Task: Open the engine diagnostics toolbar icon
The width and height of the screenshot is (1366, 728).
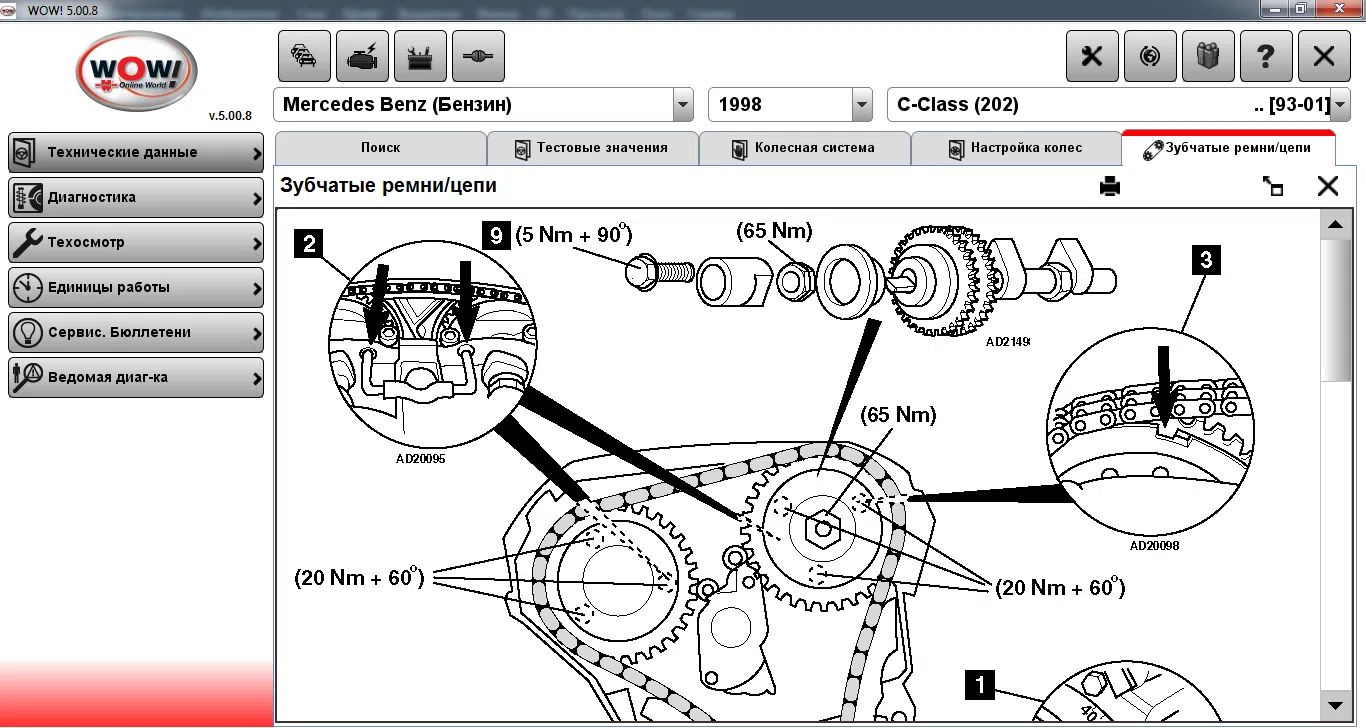Action: [362, 57]
